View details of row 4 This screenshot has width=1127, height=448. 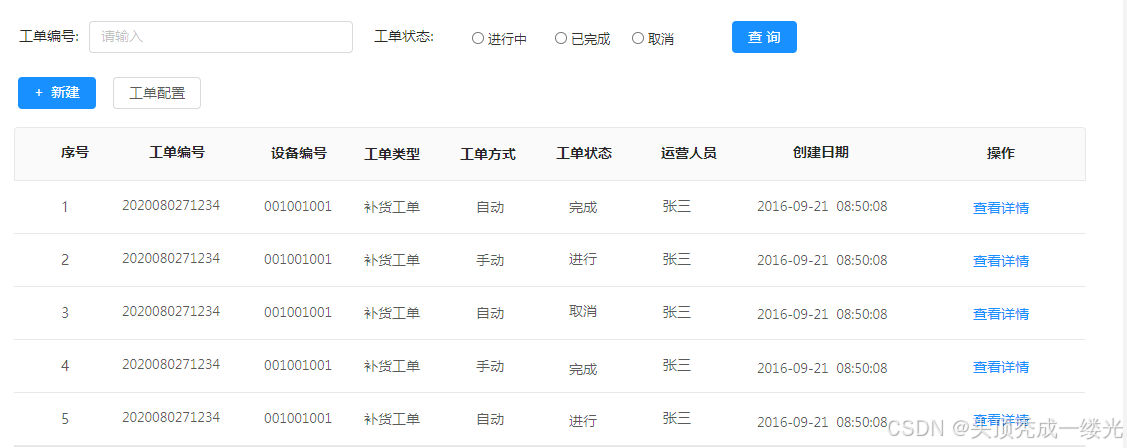pyautogui.click(x=1000, y=367)
